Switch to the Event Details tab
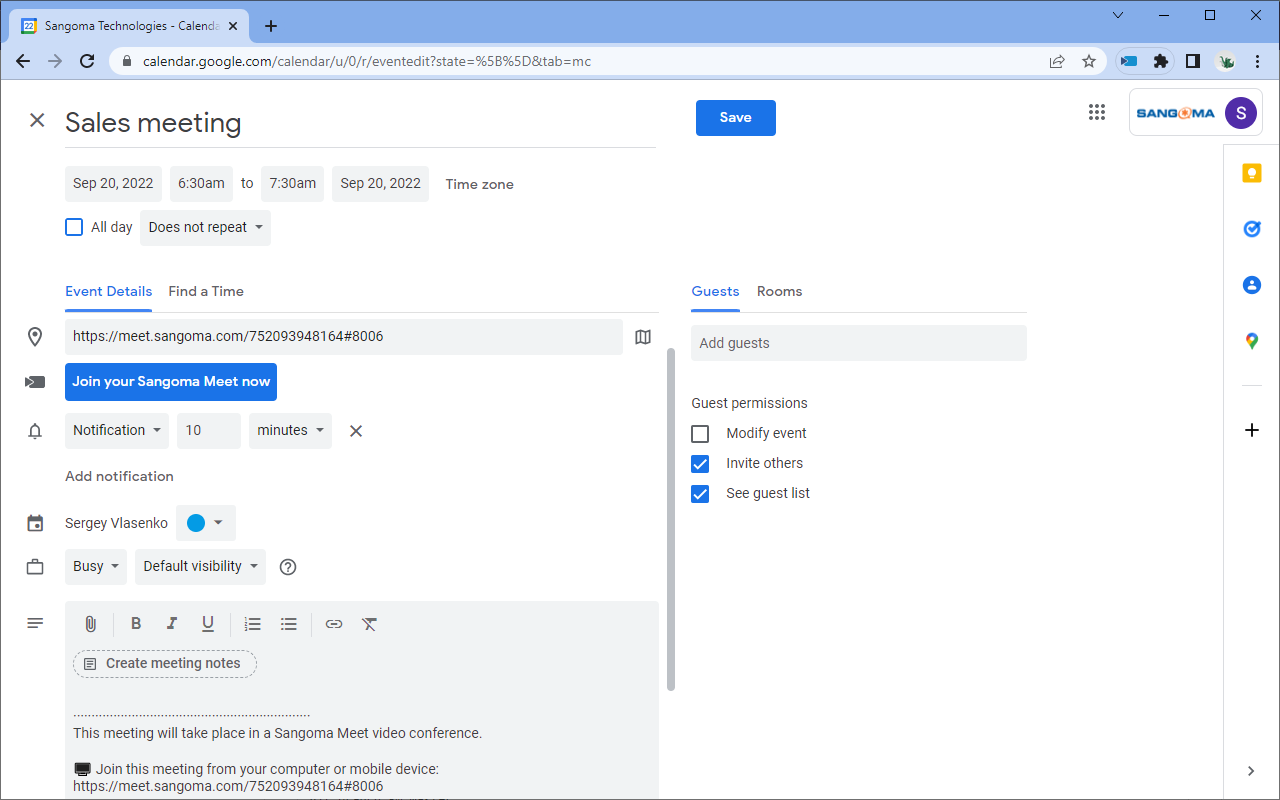The image size is (1280, 800). point(109,292)
